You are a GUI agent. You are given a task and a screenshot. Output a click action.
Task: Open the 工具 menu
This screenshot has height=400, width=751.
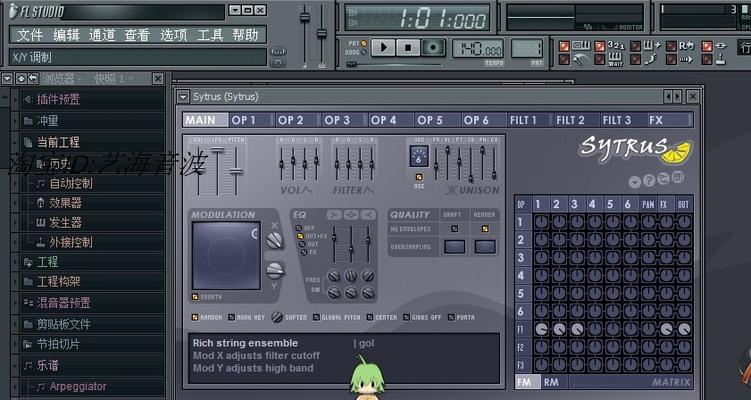(x=210, y=35)
